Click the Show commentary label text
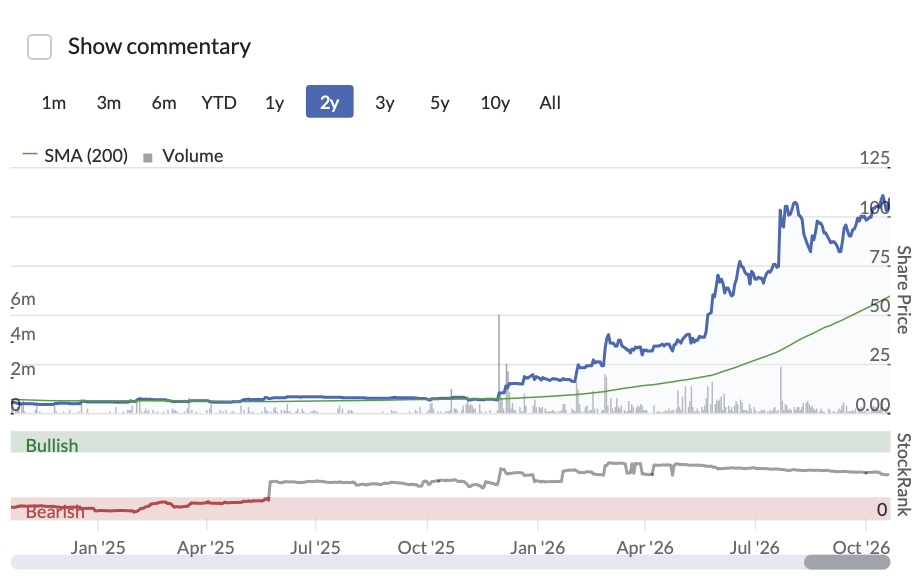The height and width of the screenshot is (584, 924). [x=159, y=47]
